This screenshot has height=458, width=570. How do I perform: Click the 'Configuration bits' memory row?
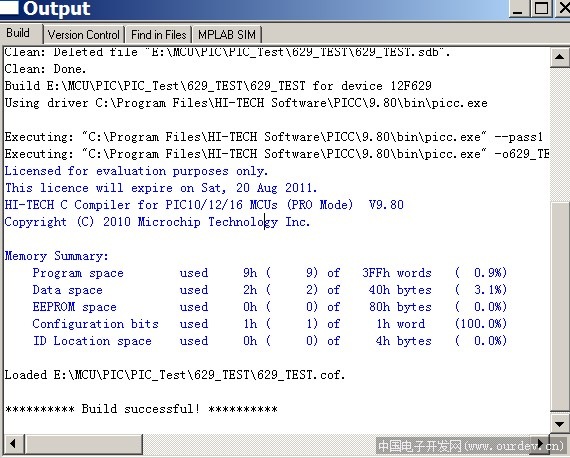(x=269, y=324)
